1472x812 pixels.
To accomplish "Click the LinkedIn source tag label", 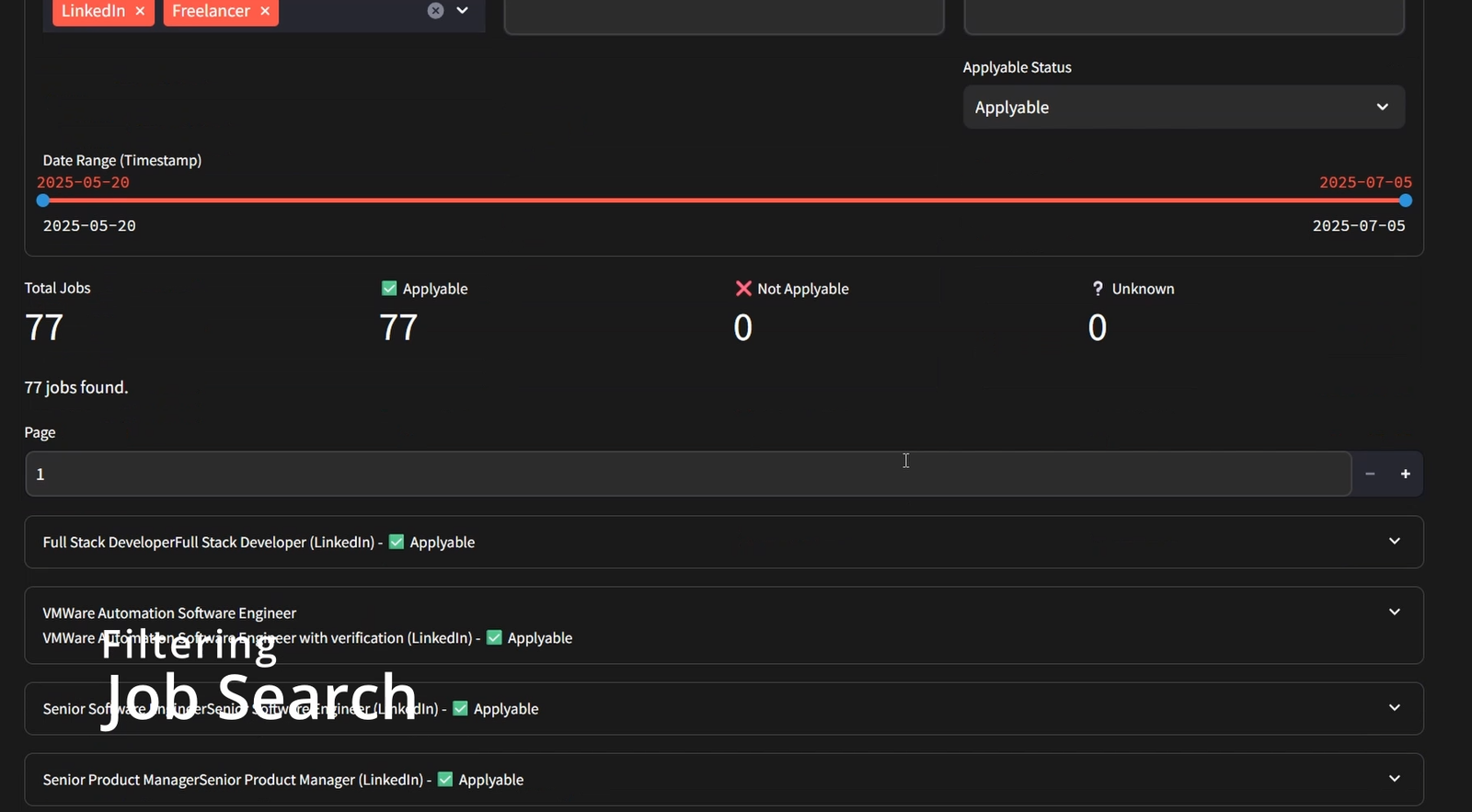I will click(93, 11).
